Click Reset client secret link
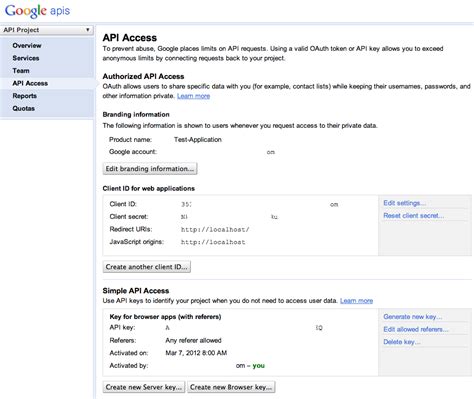 tap(413, 216)
